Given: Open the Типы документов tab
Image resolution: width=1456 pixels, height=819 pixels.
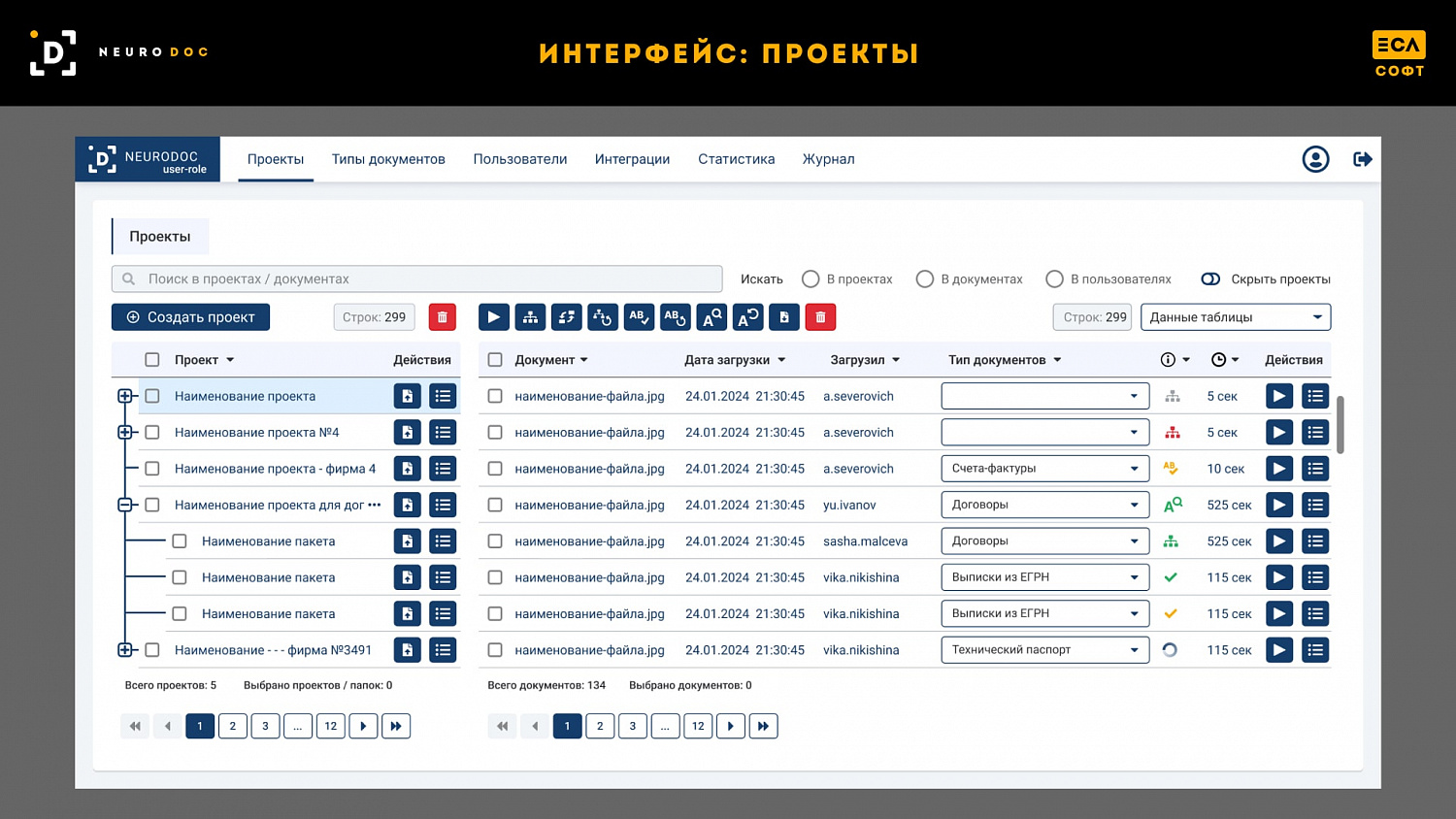Looking at the screenshot, I should 388,159.
